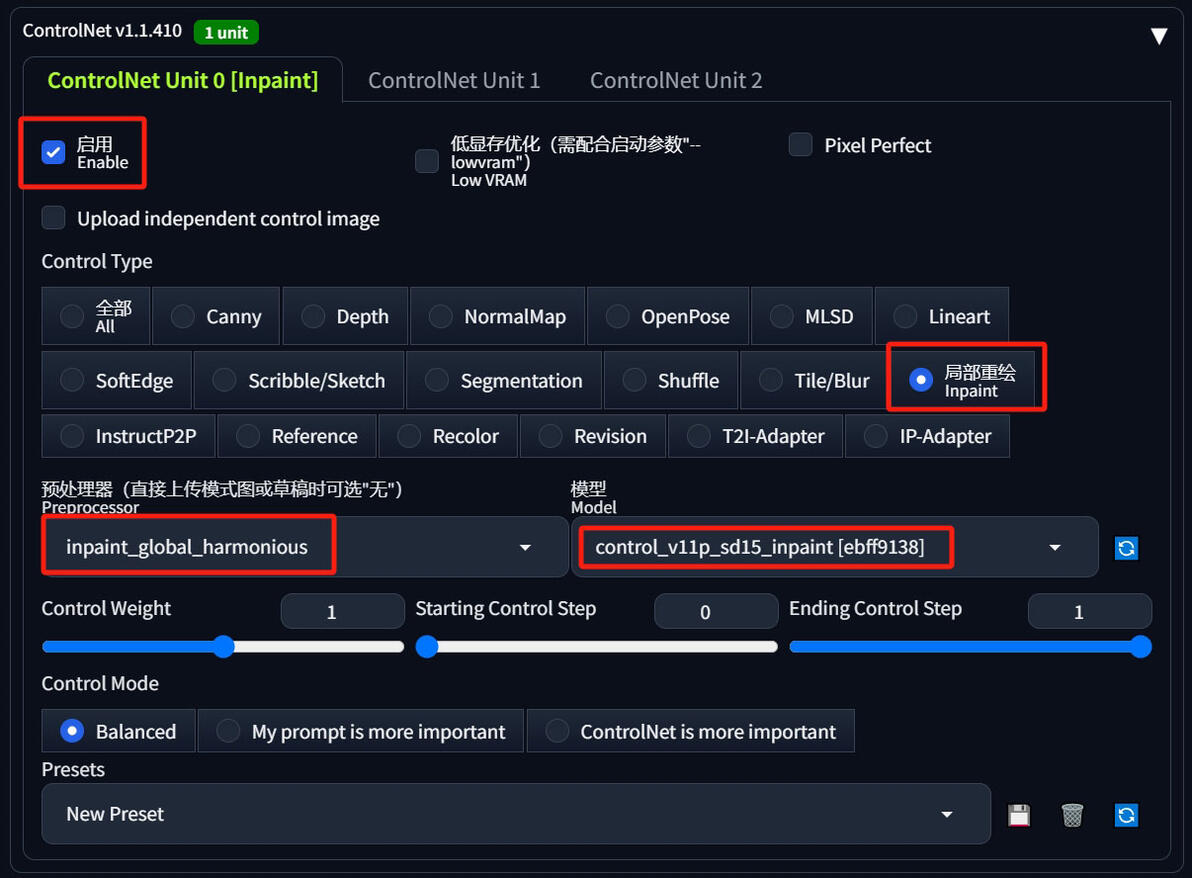Switch to ControlNet Unit 1 tab
Image resolution: width=1192 pixels, height=878 pixels.
click(x=454, y=80)
